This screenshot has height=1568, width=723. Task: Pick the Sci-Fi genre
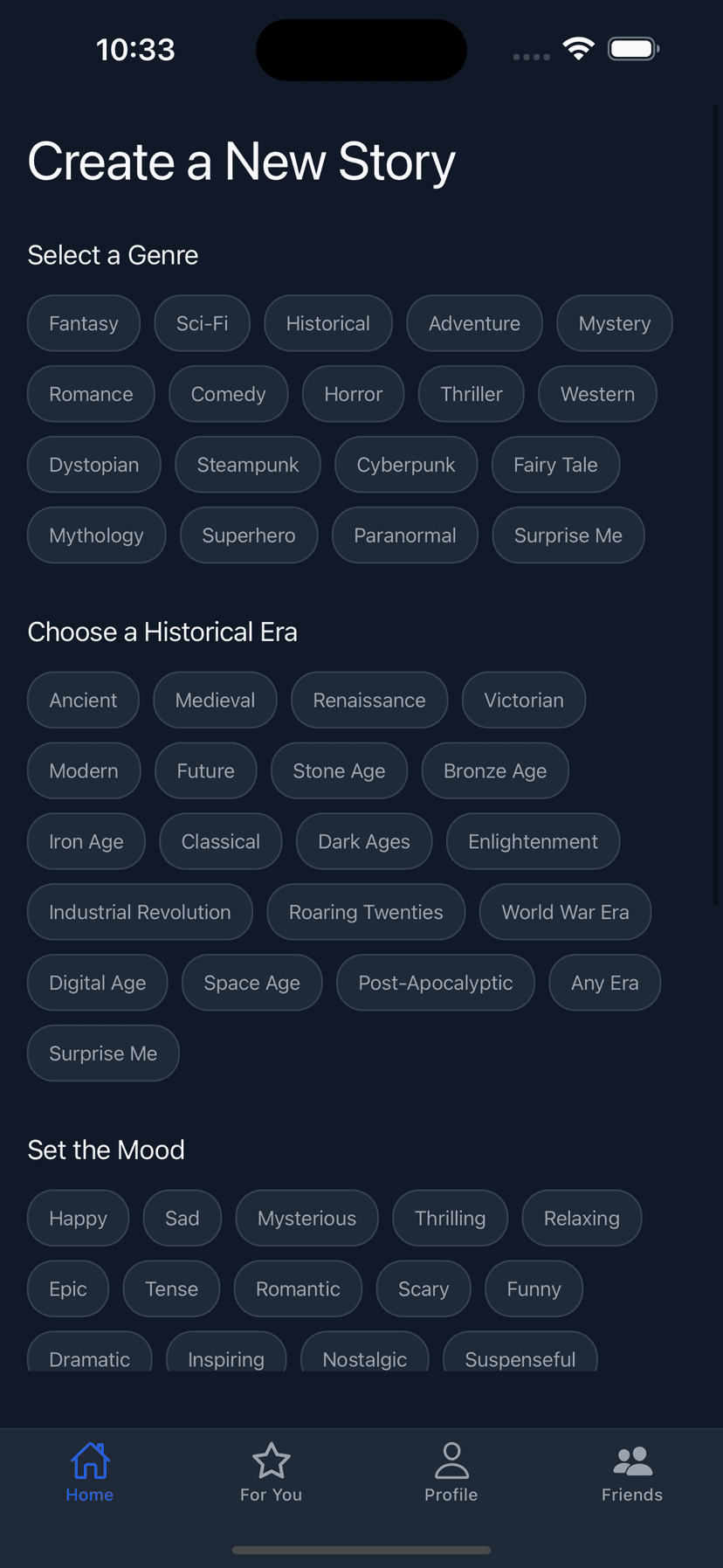click(203, 323)
